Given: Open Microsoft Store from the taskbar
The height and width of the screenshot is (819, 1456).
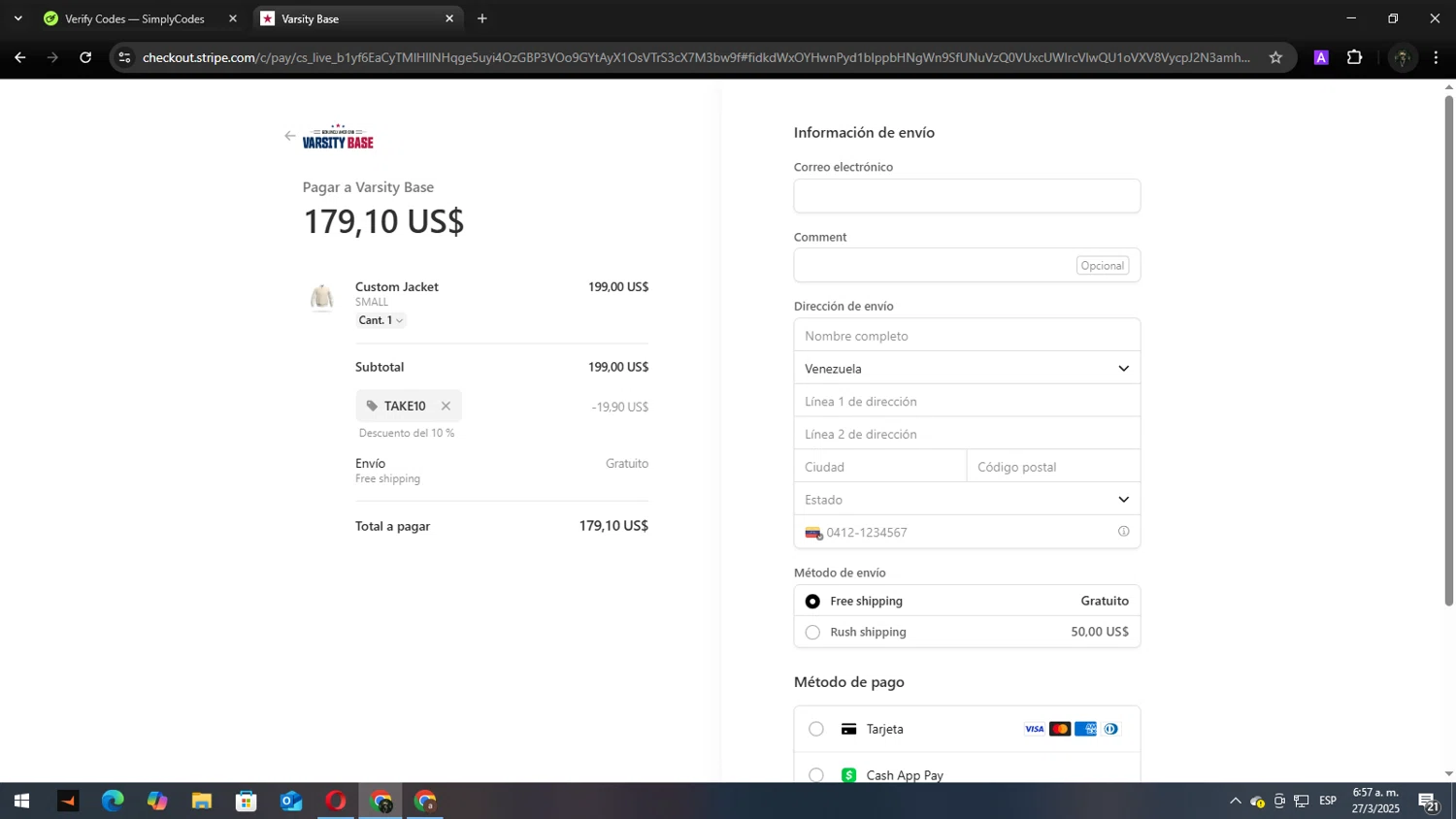Looking at the screenshot, I should 247,801.
